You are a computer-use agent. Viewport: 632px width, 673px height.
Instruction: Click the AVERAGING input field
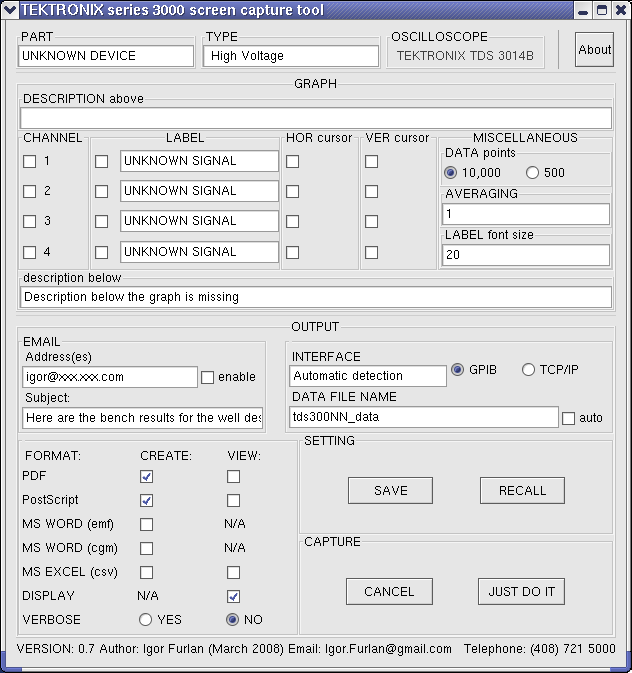click(525, 214)
